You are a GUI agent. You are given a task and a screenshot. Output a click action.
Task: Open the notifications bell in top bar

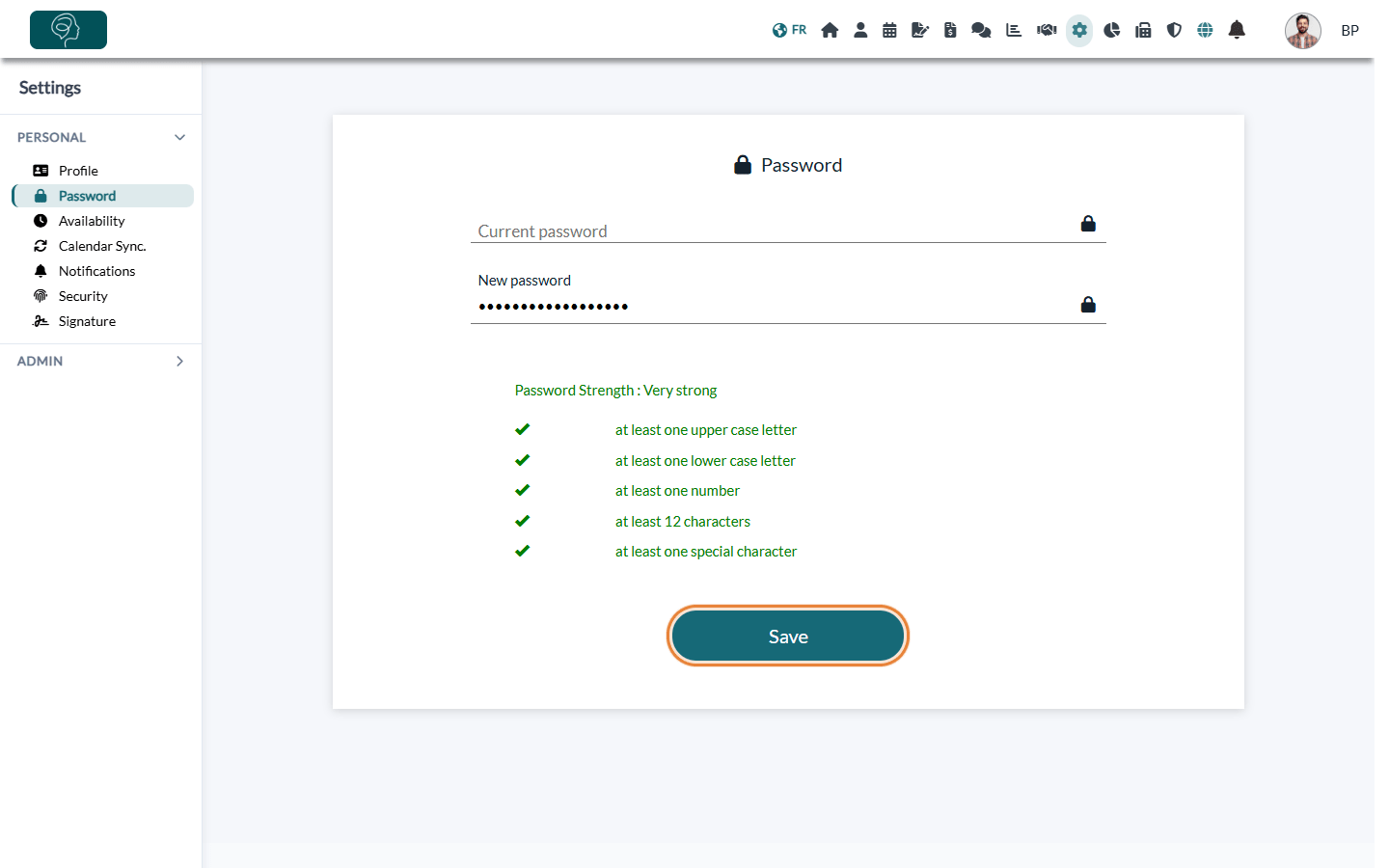click(x=1237, y=30)
